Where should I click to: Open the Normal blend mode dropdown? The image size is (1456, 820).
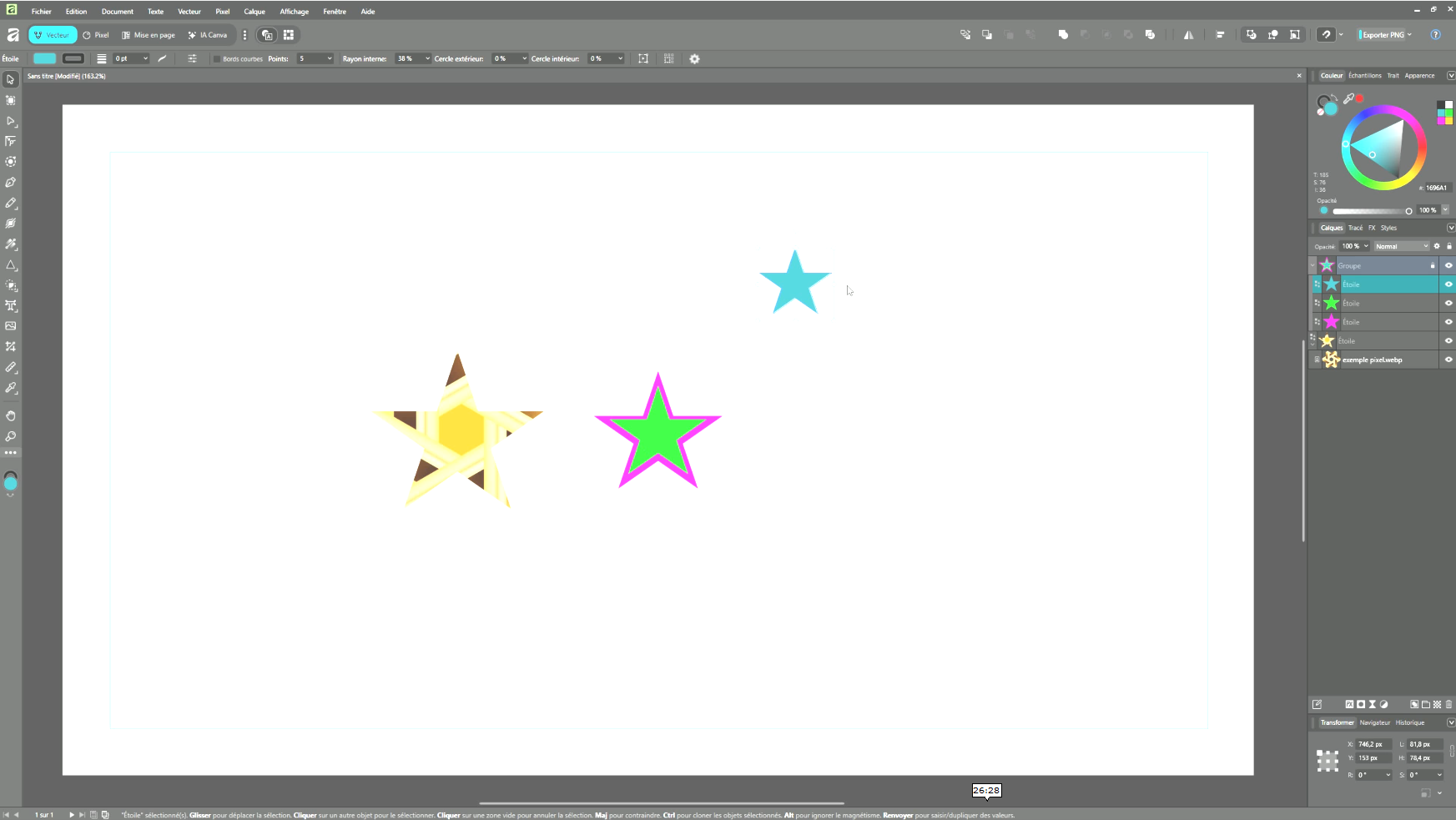pos(1402,246)
